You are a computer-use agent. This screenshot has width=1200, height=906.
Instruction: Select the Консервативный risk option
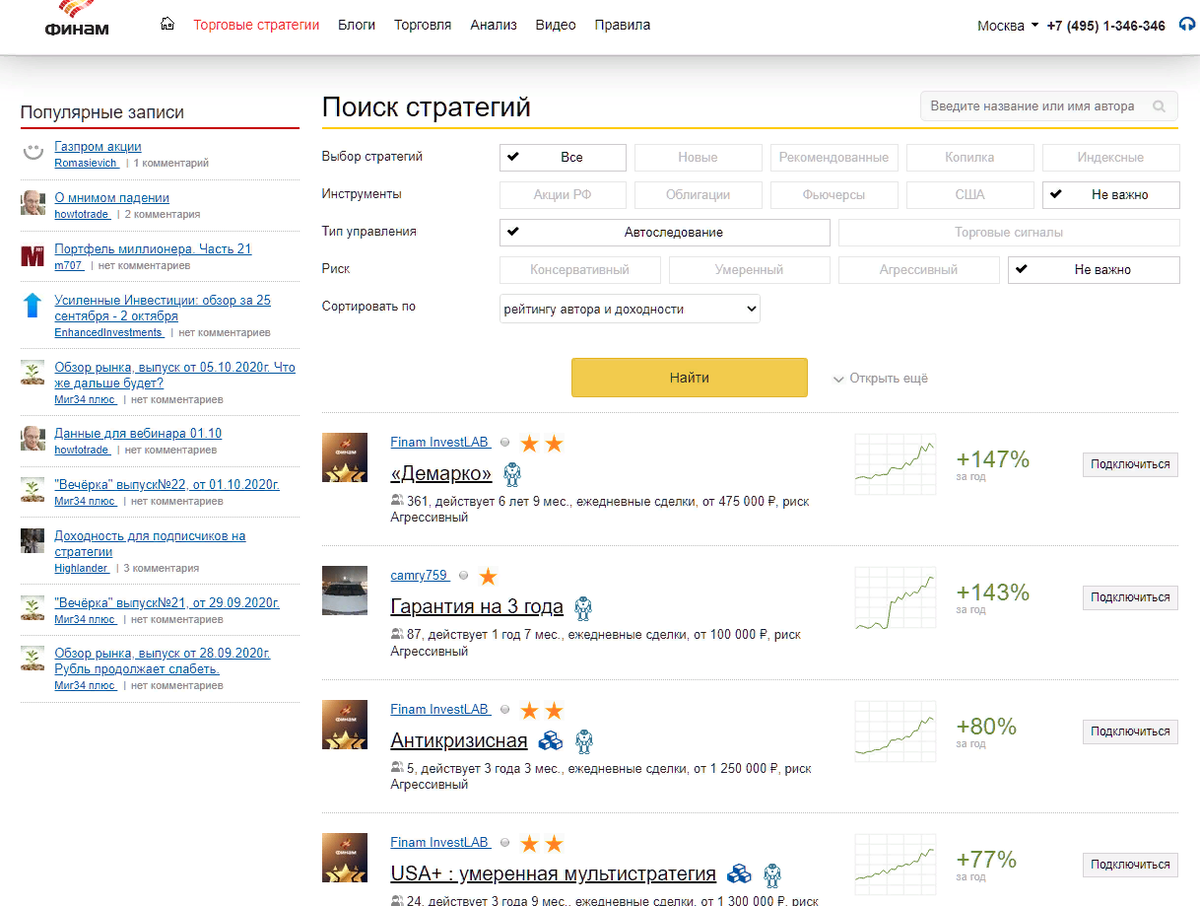pos(580,270)
